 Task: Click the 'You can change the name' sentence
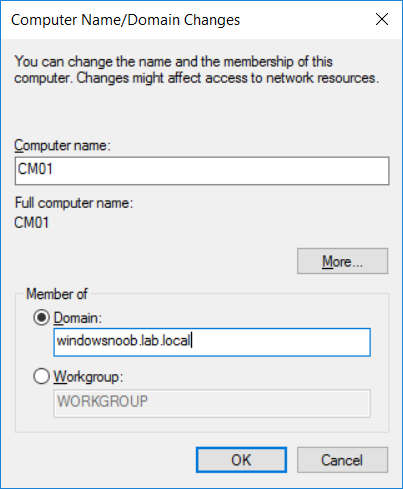tap(173, 62)
